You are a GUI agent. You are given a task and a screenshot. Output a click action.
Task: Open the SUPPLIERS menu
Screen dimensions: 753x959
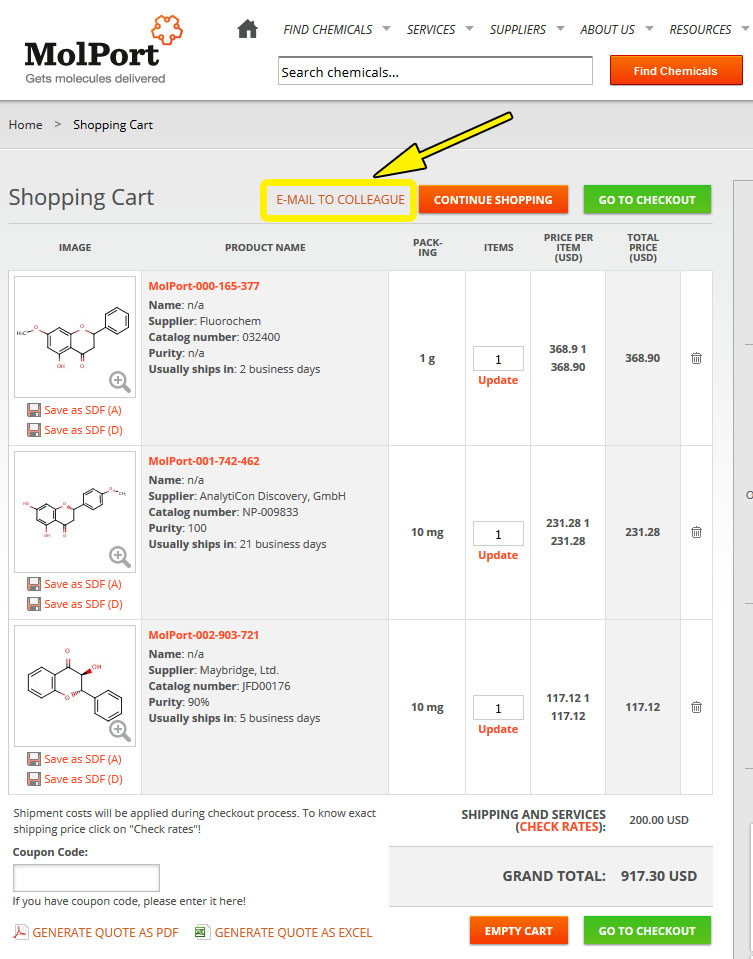click(x=517, y=29)
